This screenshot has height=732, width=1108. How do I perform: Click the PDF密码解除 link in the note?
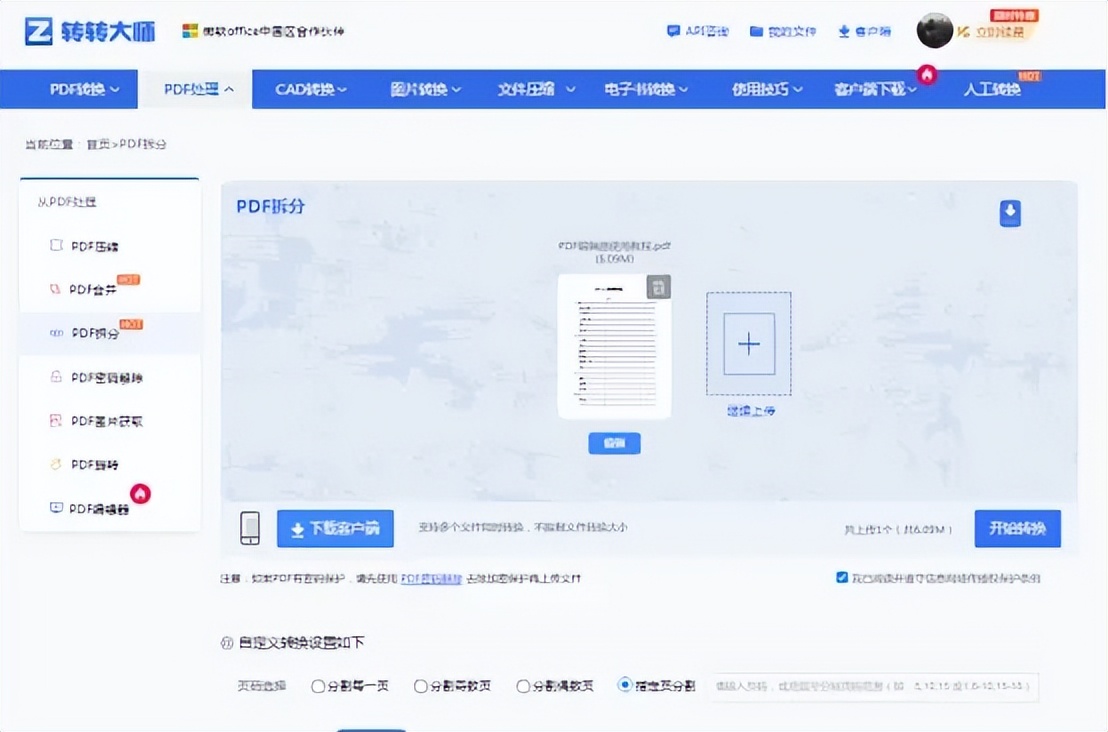431,578
